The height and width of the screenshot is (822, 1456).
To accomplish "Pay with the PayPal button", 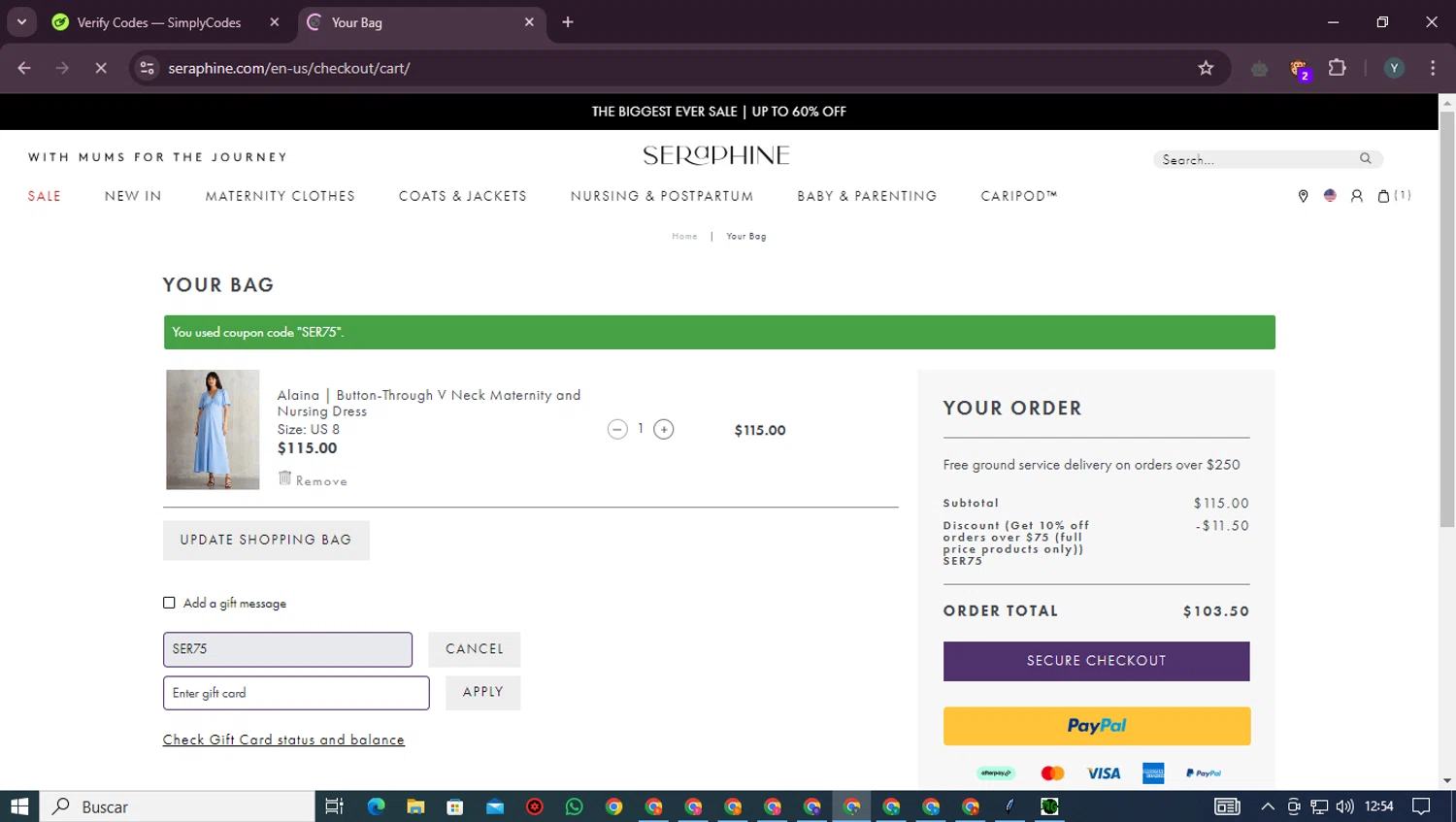I will click(x=1097, y=726).
